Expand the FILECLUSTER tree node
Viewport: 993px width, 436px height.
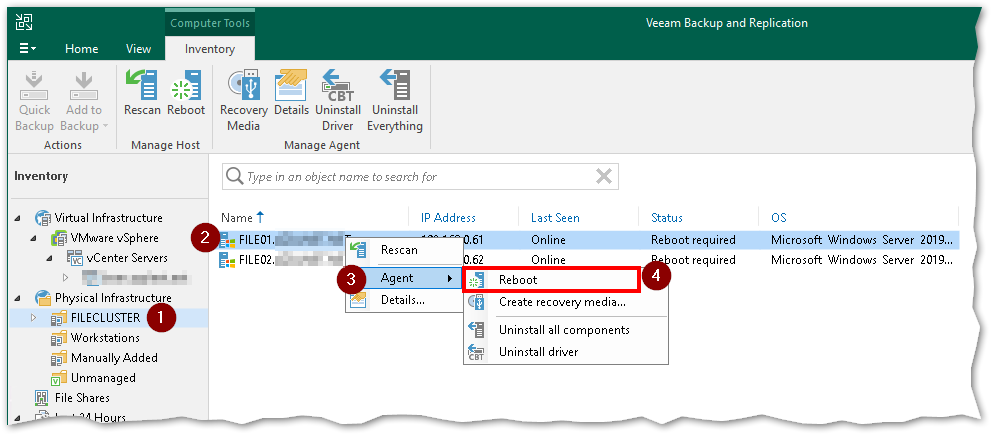click(x=34, y=318)
